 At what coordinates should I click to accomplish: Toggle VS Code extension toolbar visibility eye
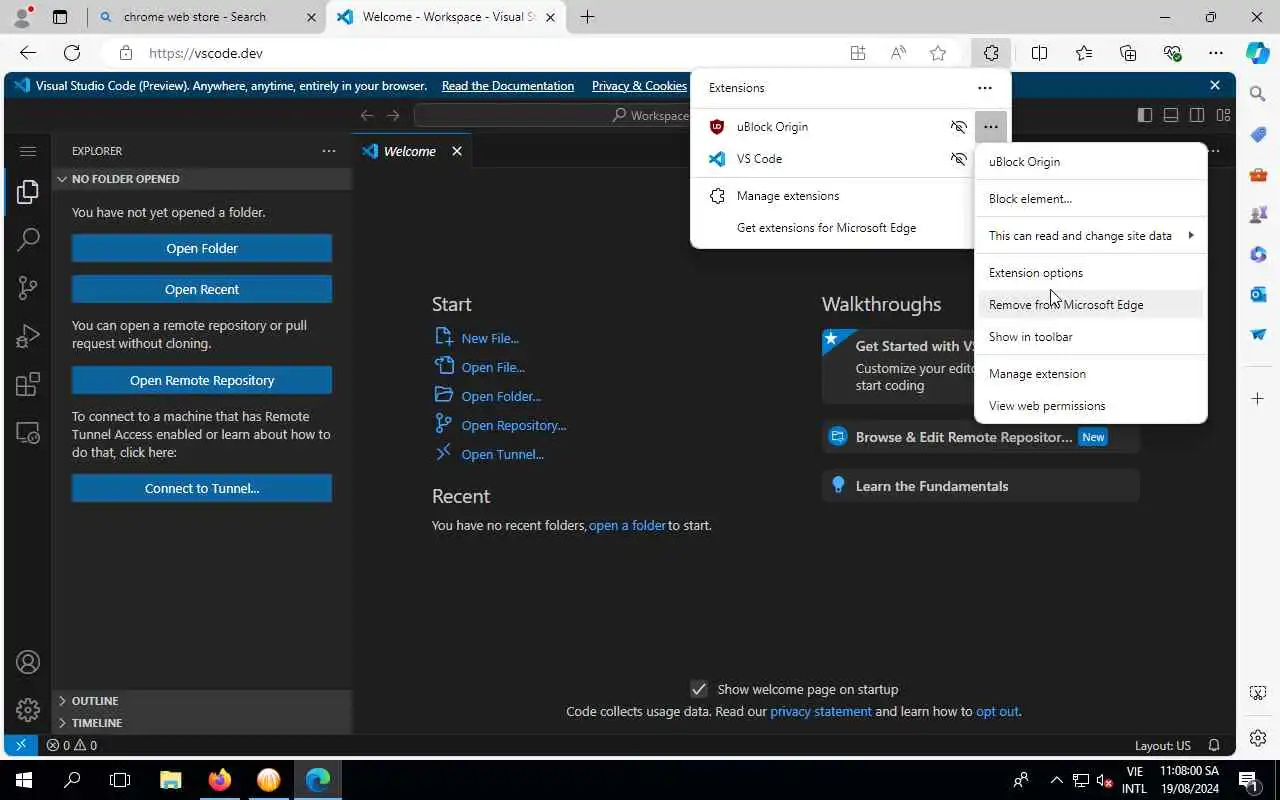(x=958, y=159)
